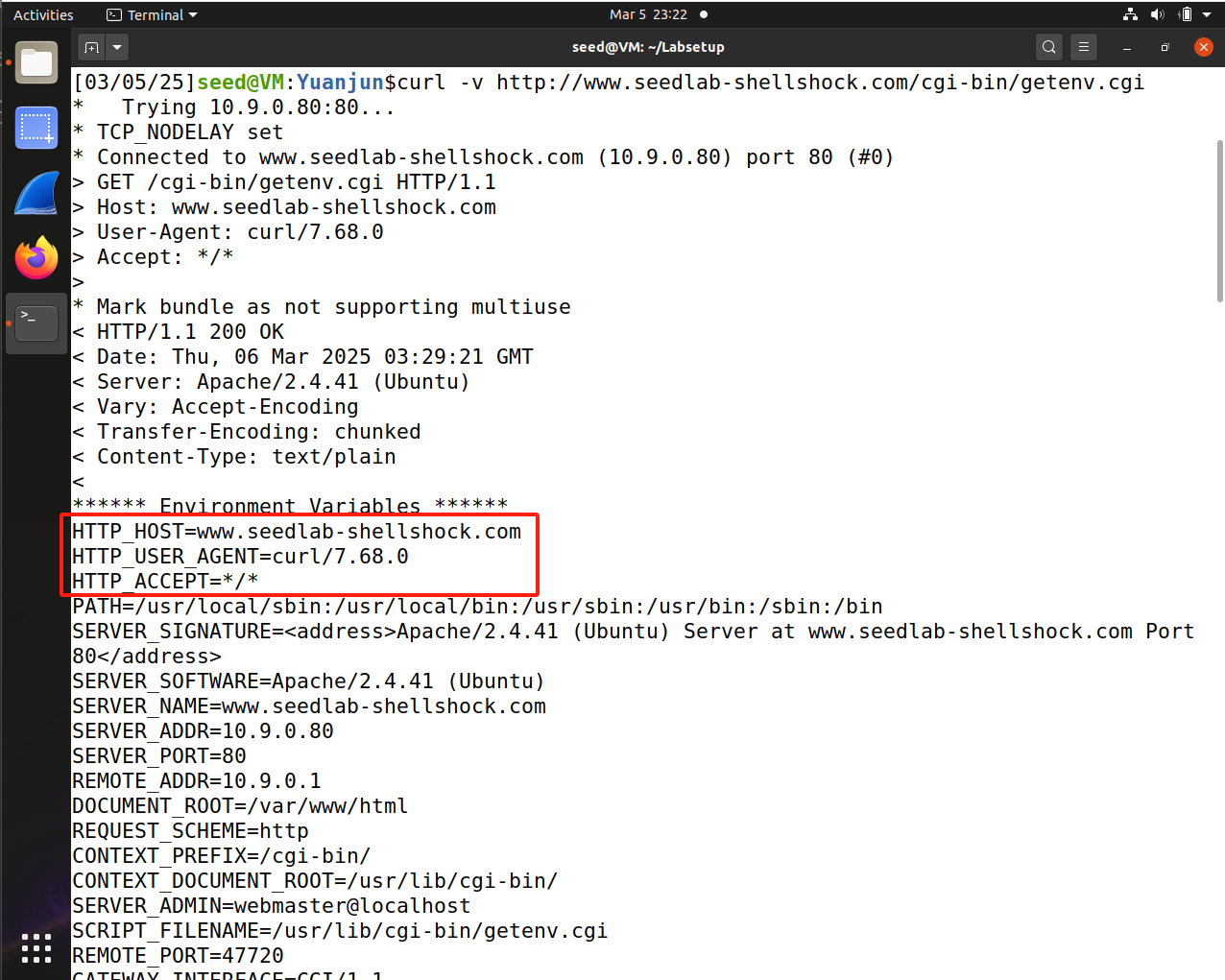Viewport: 1225px width, 980px height.
Task: Click the battery status icon
Action: [x=1186, y=14]
